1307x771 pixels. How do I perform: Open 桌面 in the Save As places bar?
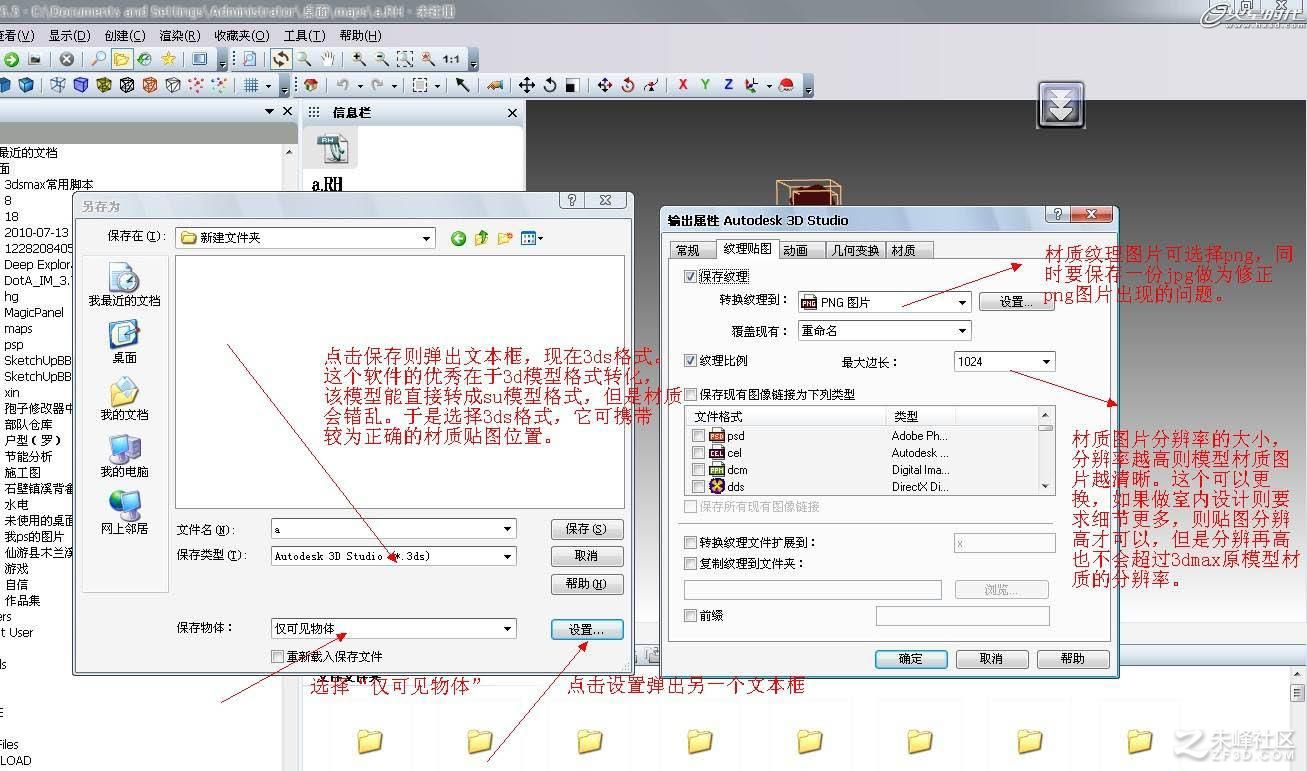point(124,342)
